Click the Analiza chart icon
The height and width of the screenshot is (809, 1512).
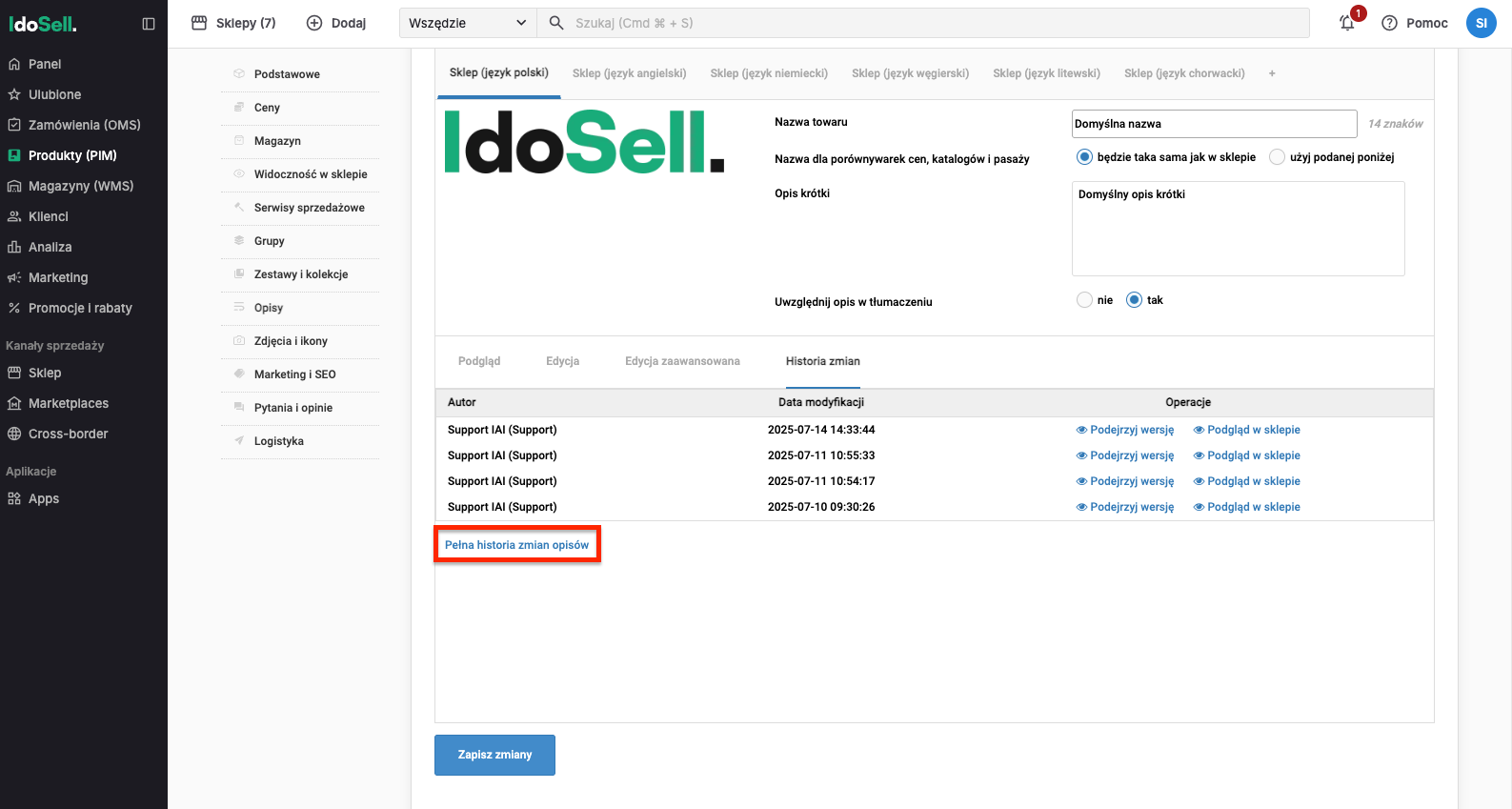14,247
